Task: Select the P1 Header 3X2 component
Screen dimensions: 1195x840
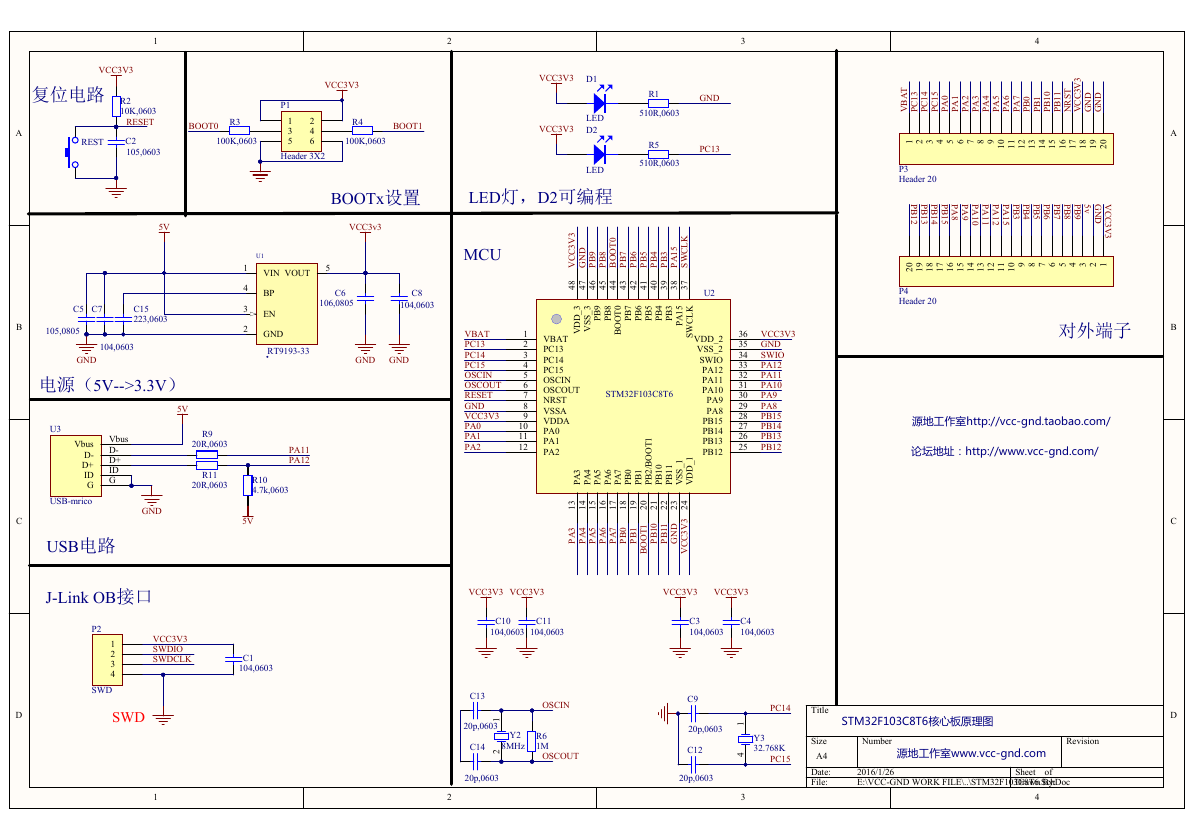Action: pyautogui.click(x=301, y=131)
